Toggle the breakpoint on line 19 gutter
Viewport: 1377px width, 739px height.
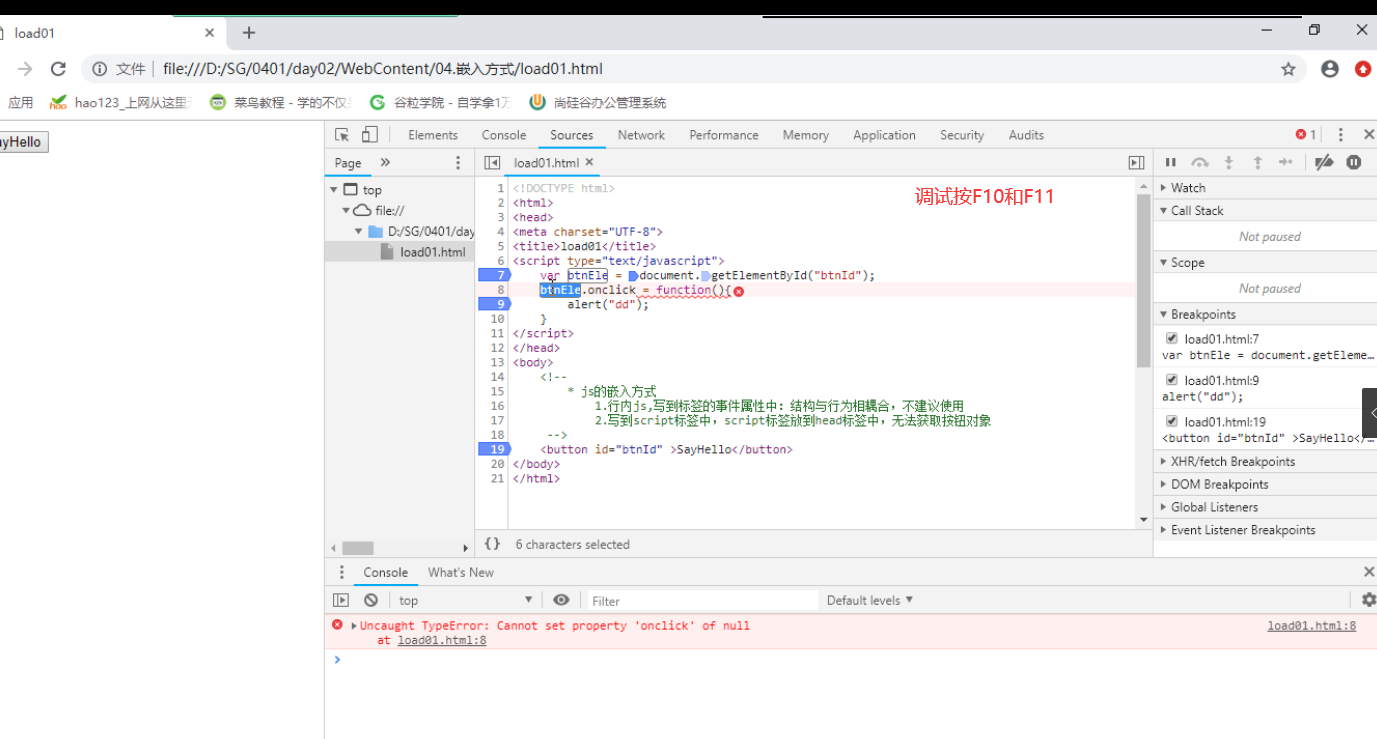(x=494, y=449)
